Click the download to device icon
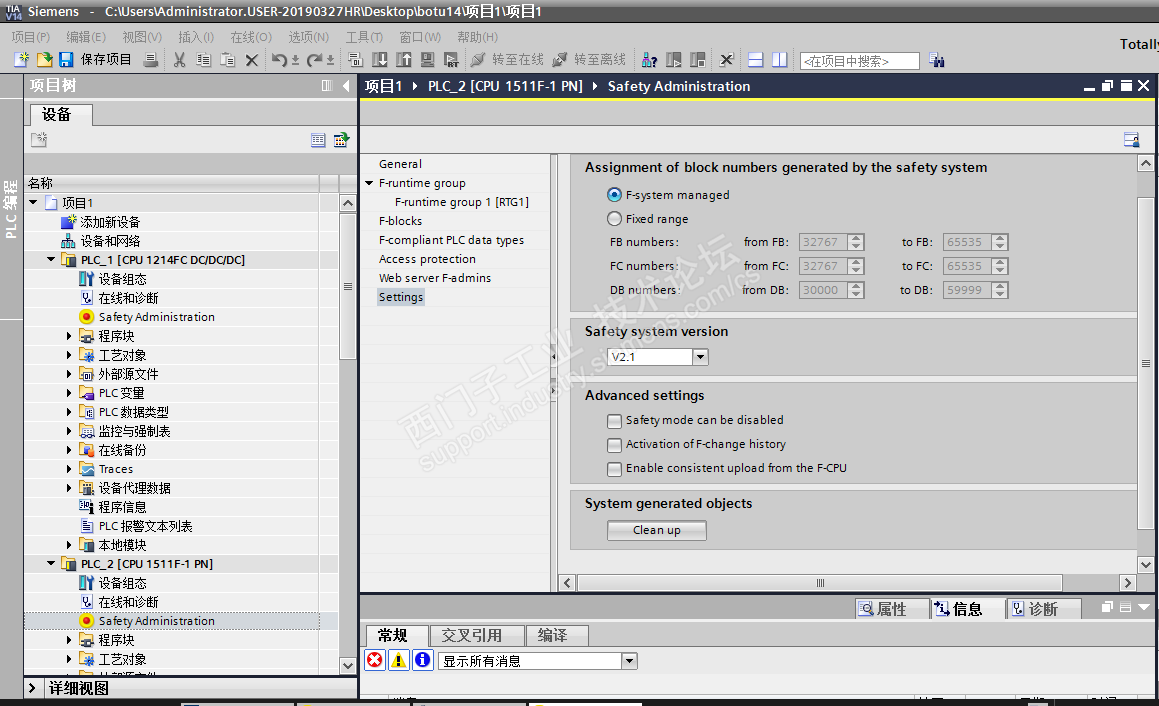The width and height of the screenshot is (1159, 706). pos(380,60)
